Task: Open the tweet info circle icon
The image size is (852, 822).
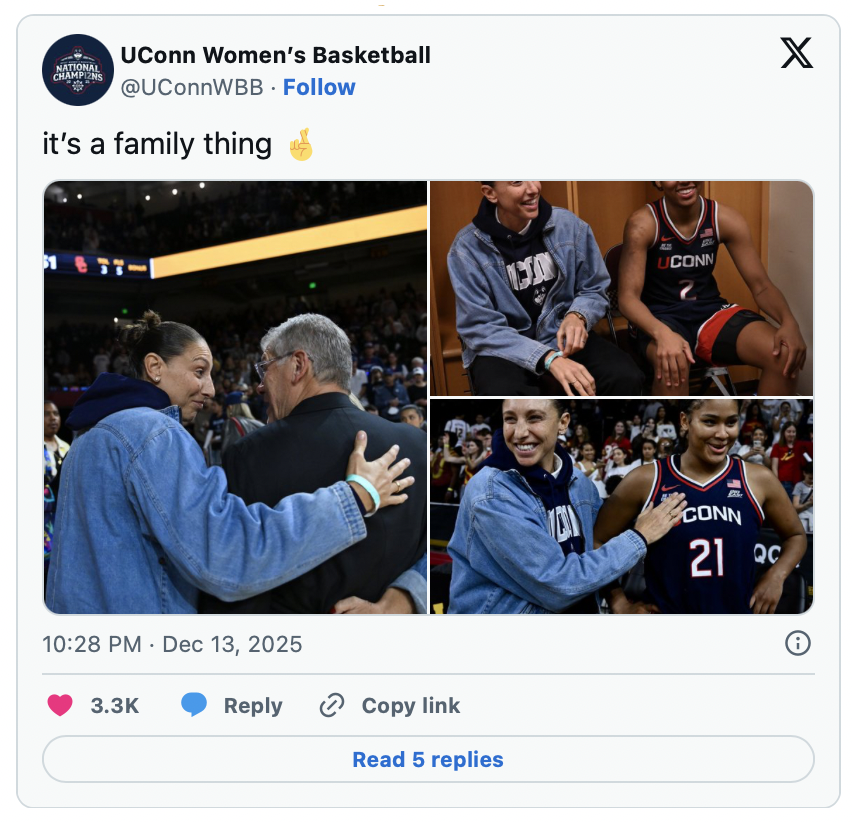Action: [797, 643]
